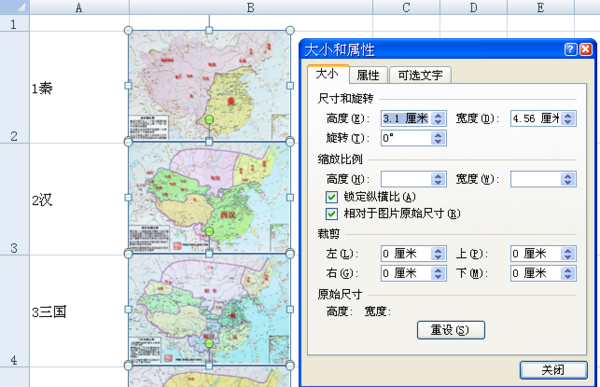Select the cell containing 1秦
The image size is (600, 387).
tap(79, 88)
